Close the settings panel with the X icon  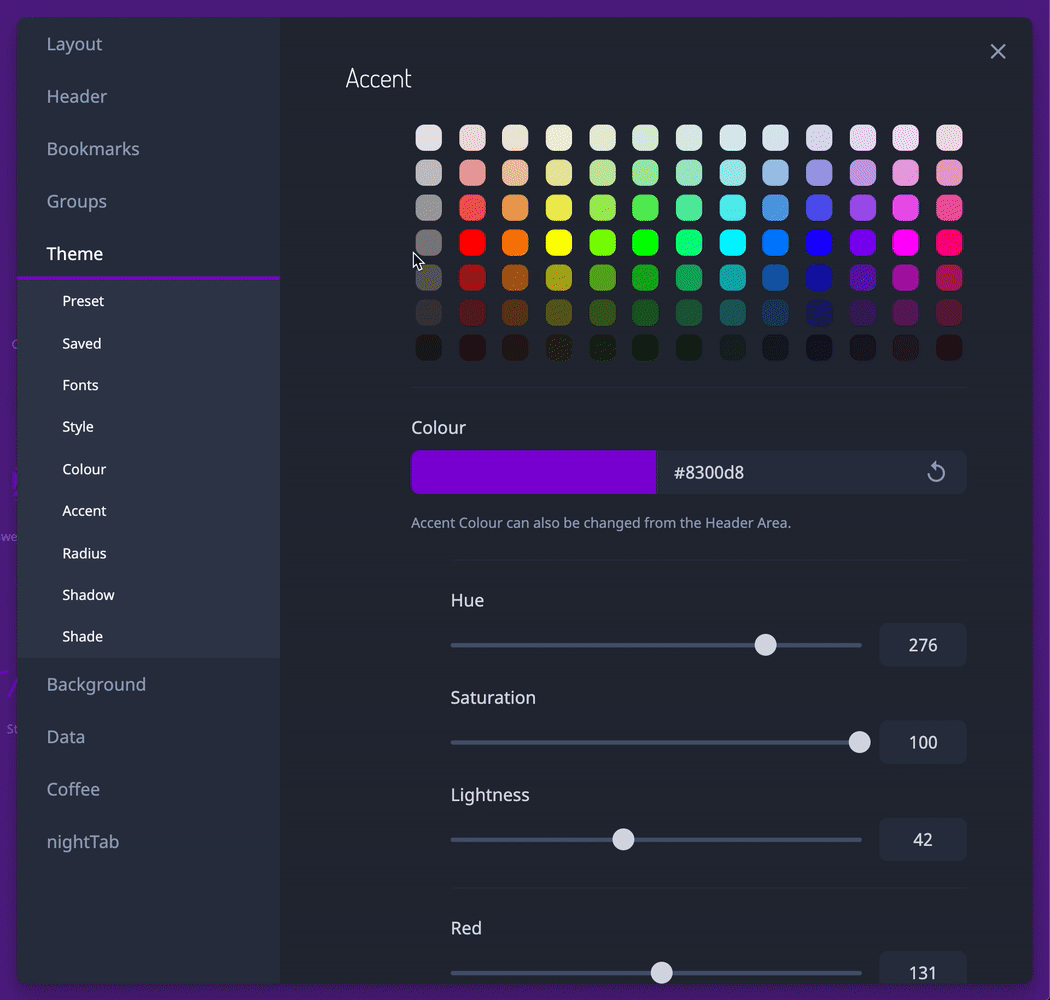pos(998,52)
